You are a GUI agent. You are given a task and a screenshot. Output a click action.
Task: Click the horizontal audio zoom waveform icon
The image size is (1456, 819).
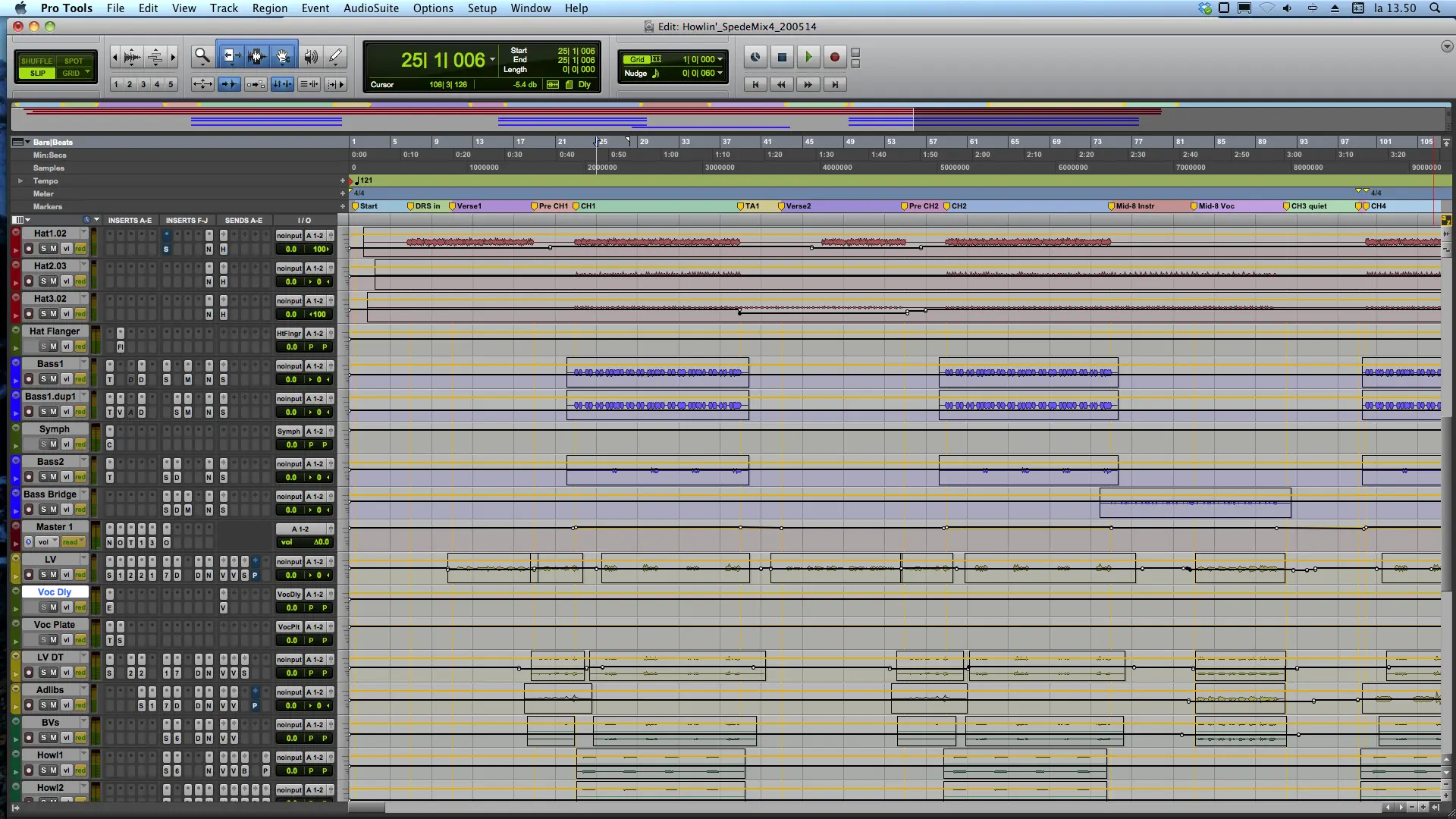point(132,56)
